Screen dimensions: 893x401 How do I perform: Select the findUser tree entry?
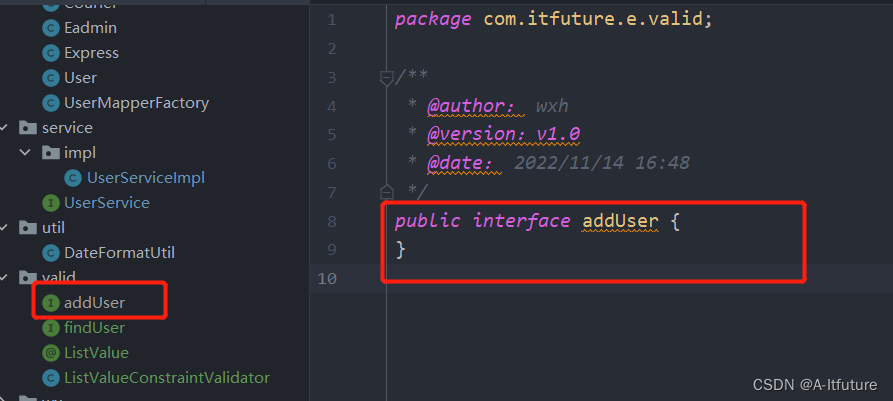click(x=94, y=328)
